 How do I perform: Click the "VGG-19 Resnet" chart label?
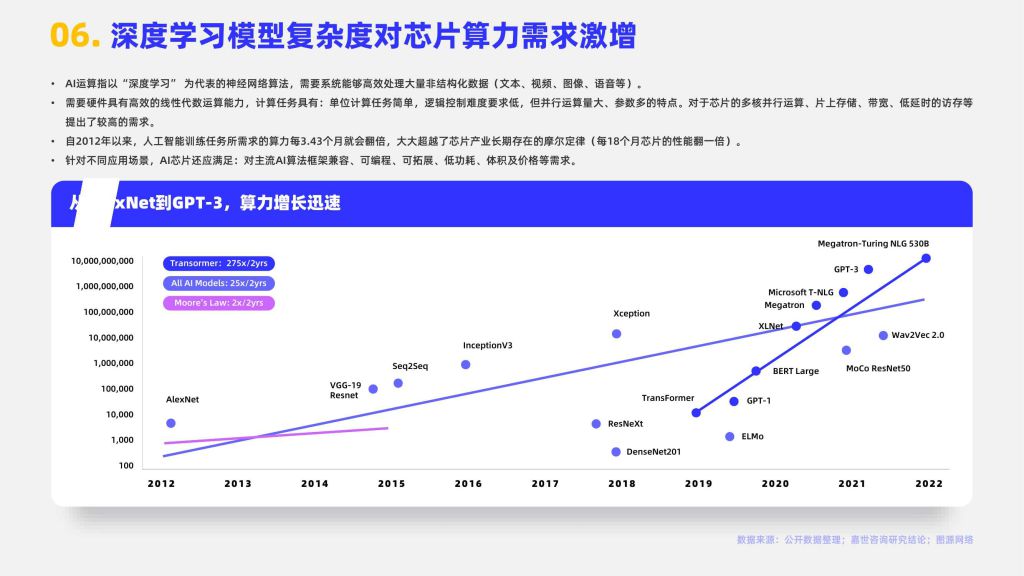[345, 391]
